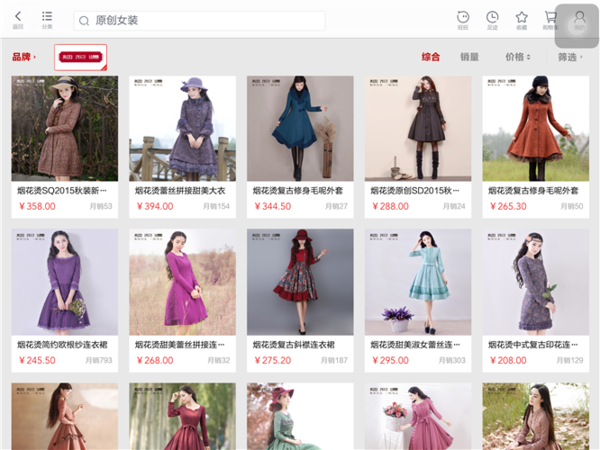Image resolution: width=600 pixels, height=450 pixels.
Task: Expand the 品牌 brand filter
Action: [x=24, y=57]
